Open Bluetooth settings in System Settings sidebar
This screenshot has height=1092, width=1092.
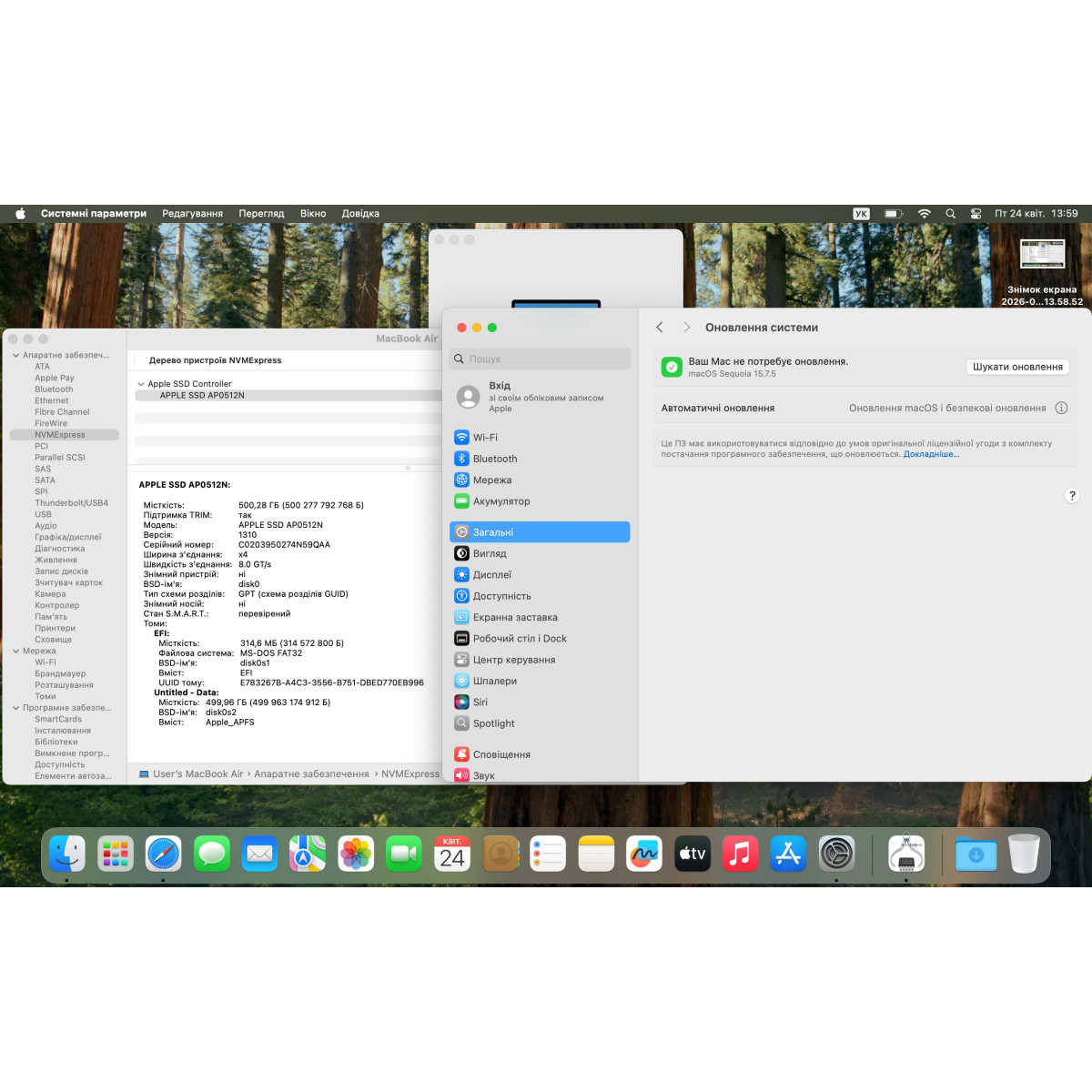click(540, 459)
